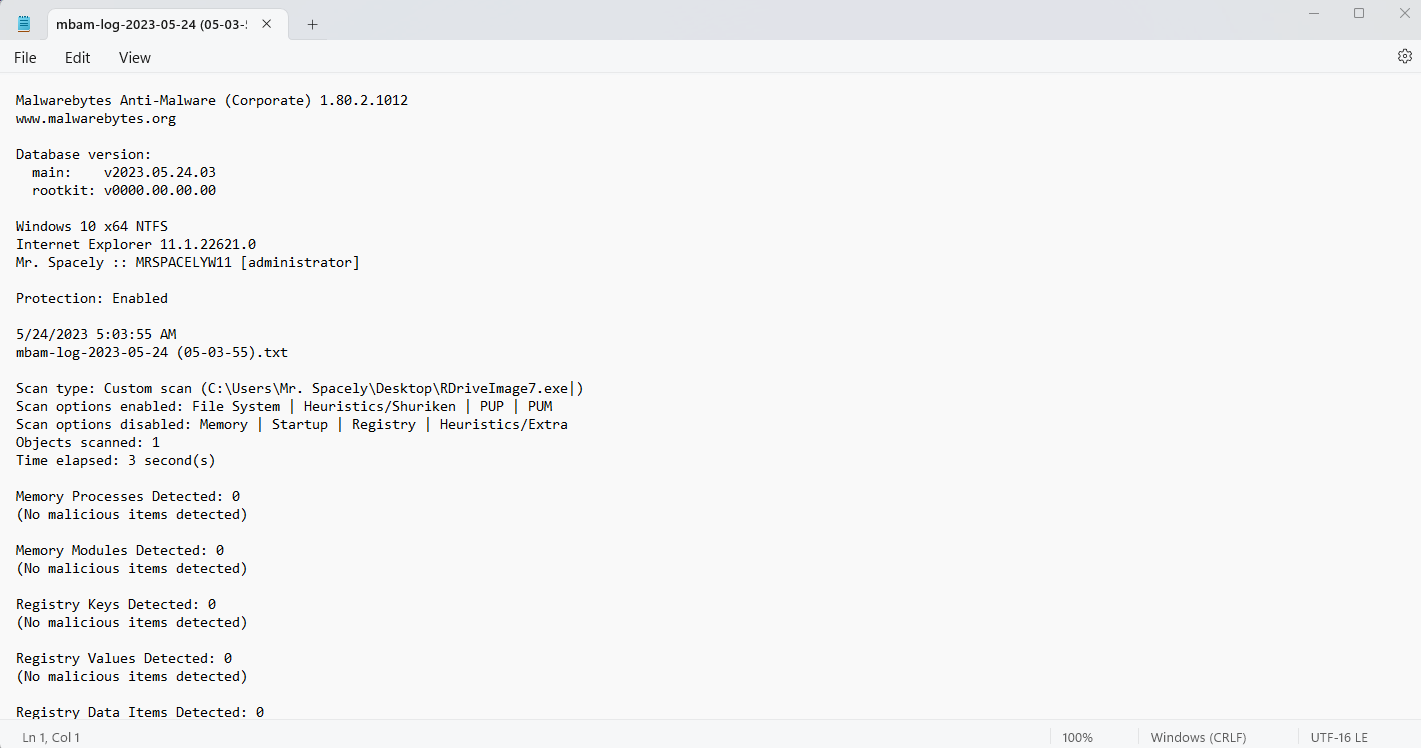
Task: Click the 'Scan options enabled' line
Action: tap(284, 407)
